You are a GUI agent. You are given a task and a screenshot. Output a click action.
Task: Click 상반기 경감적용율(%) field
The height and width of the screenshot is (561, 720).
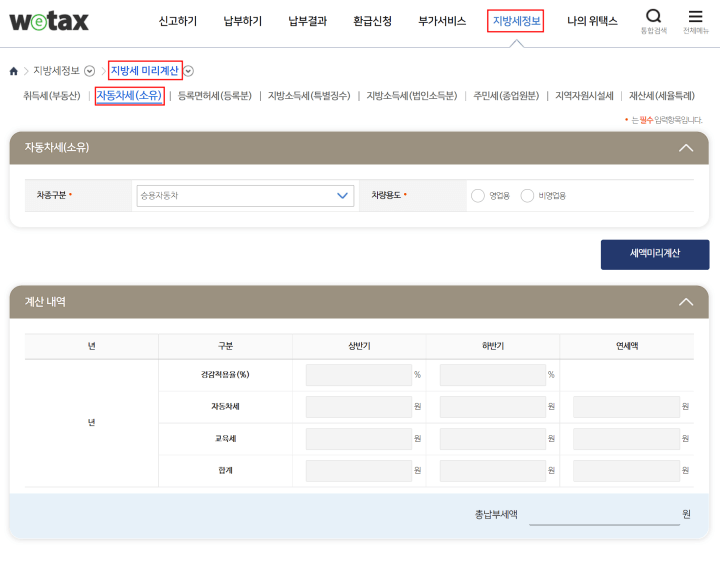coord(359,375)
